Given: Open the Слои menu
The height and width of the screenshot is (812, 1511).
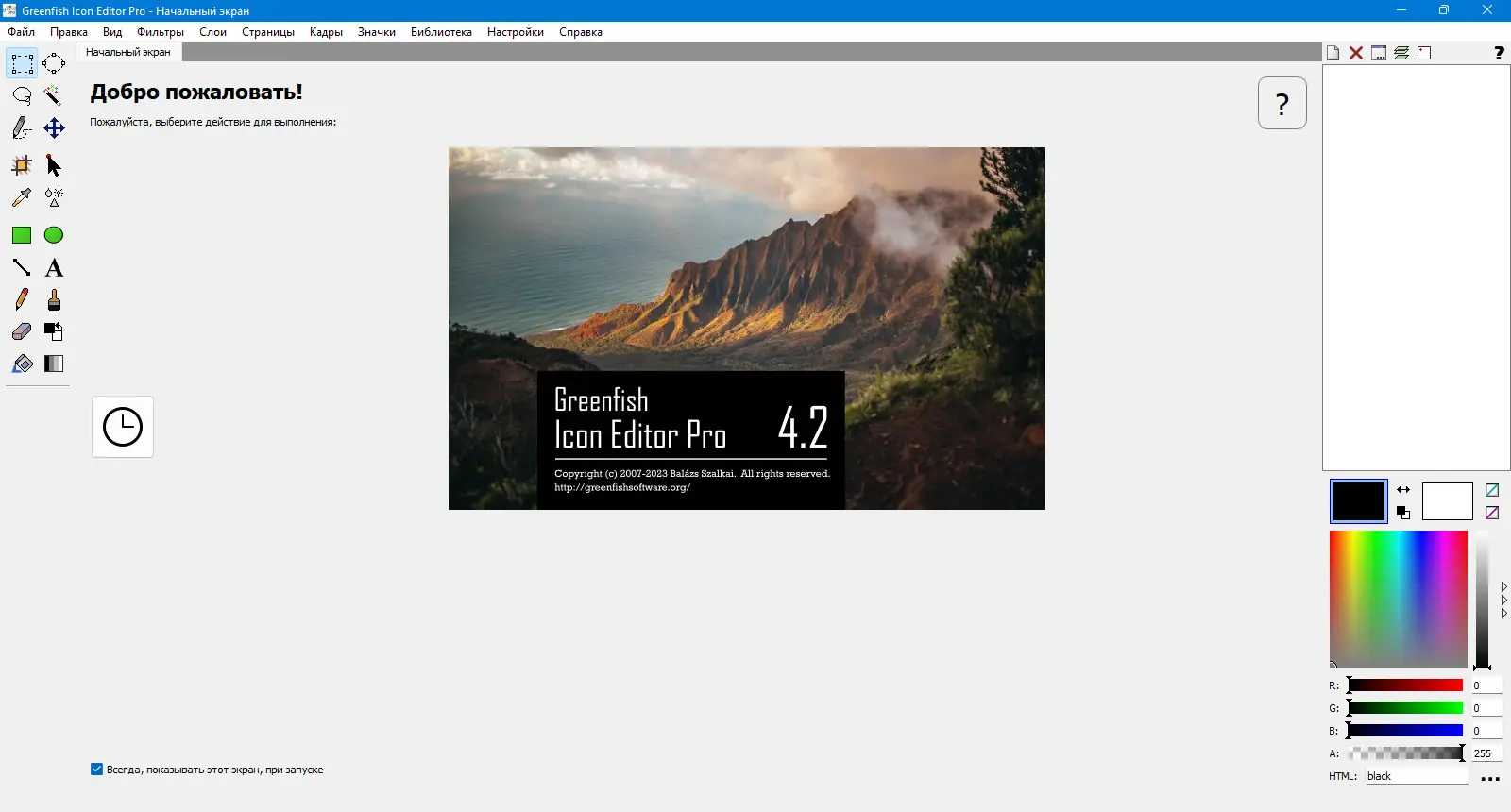Looking at the screenshot, I should tap(212, 32).
